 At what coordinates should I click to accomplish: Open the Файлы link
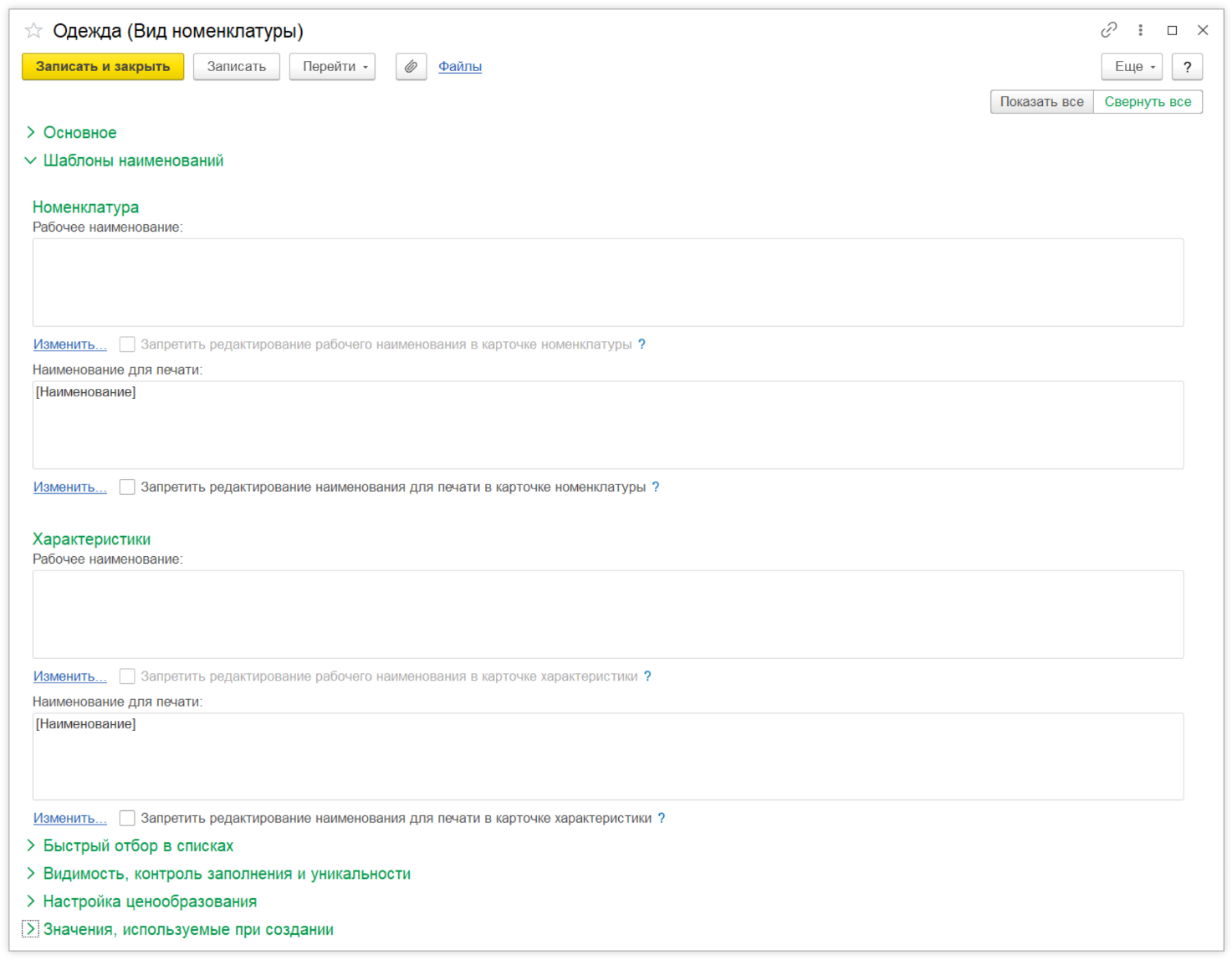pos(460,67)
